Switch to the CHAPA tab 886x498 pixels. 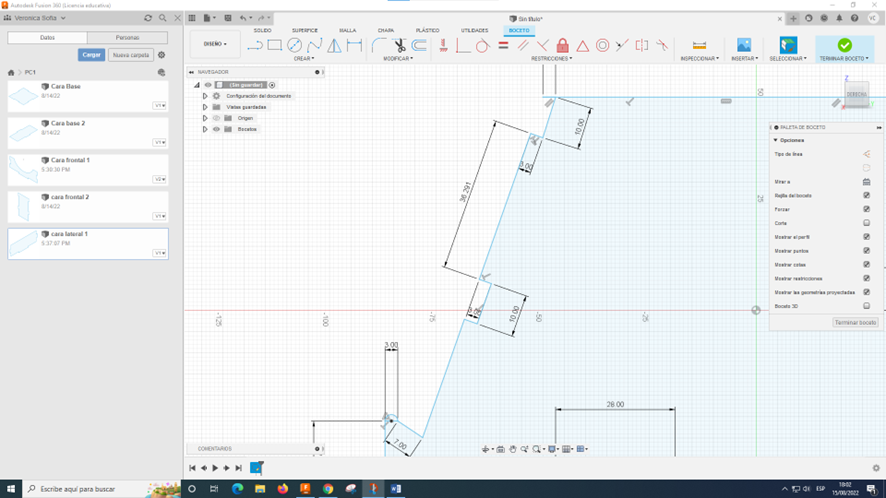pyautogui.click(x=386, y=31)
